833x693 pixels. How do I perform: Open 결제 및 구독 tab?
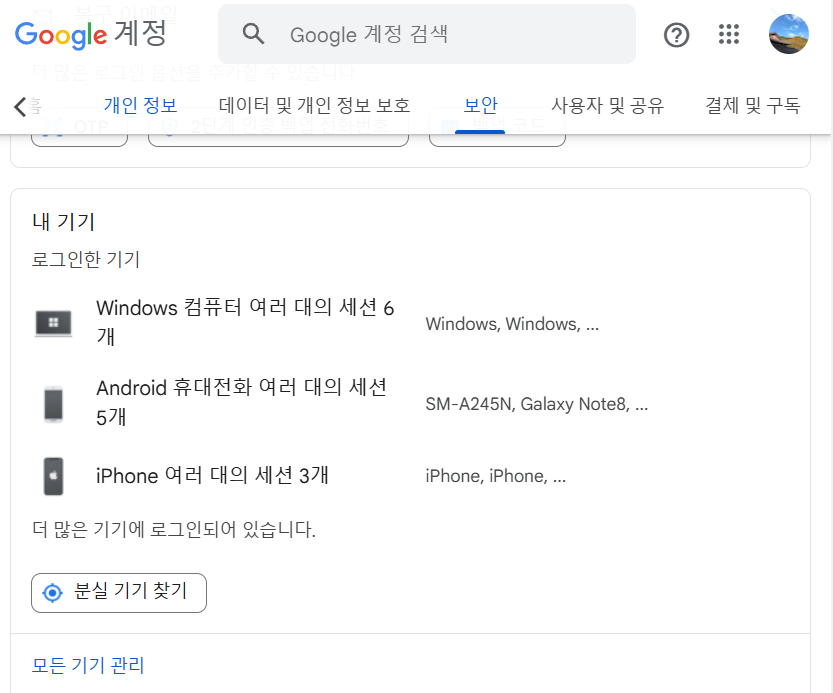point(752,105)
